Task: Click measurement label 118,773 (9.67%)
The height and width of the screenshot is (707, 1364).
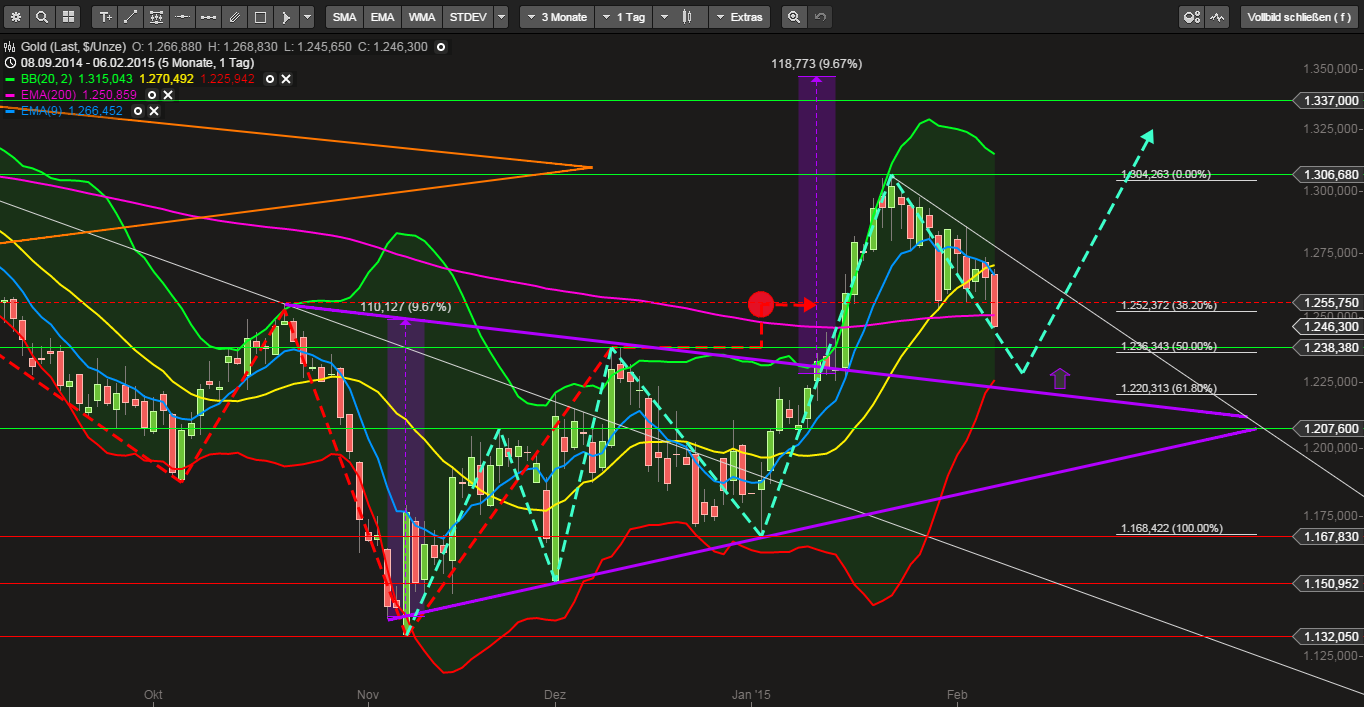Action: click(816, 63)
